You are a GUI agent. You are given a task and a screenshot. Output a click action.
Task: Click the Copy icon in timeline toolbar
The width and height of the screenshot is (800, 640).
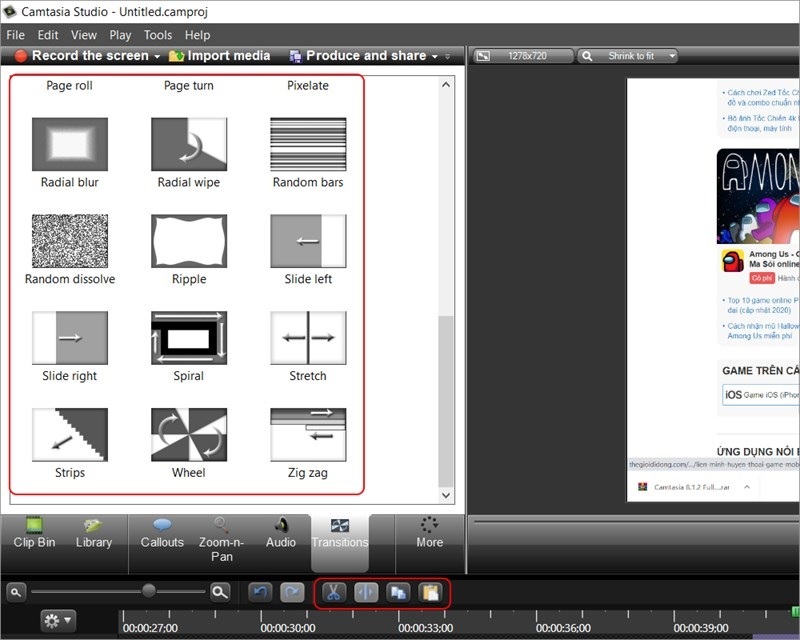coord(397,592)
